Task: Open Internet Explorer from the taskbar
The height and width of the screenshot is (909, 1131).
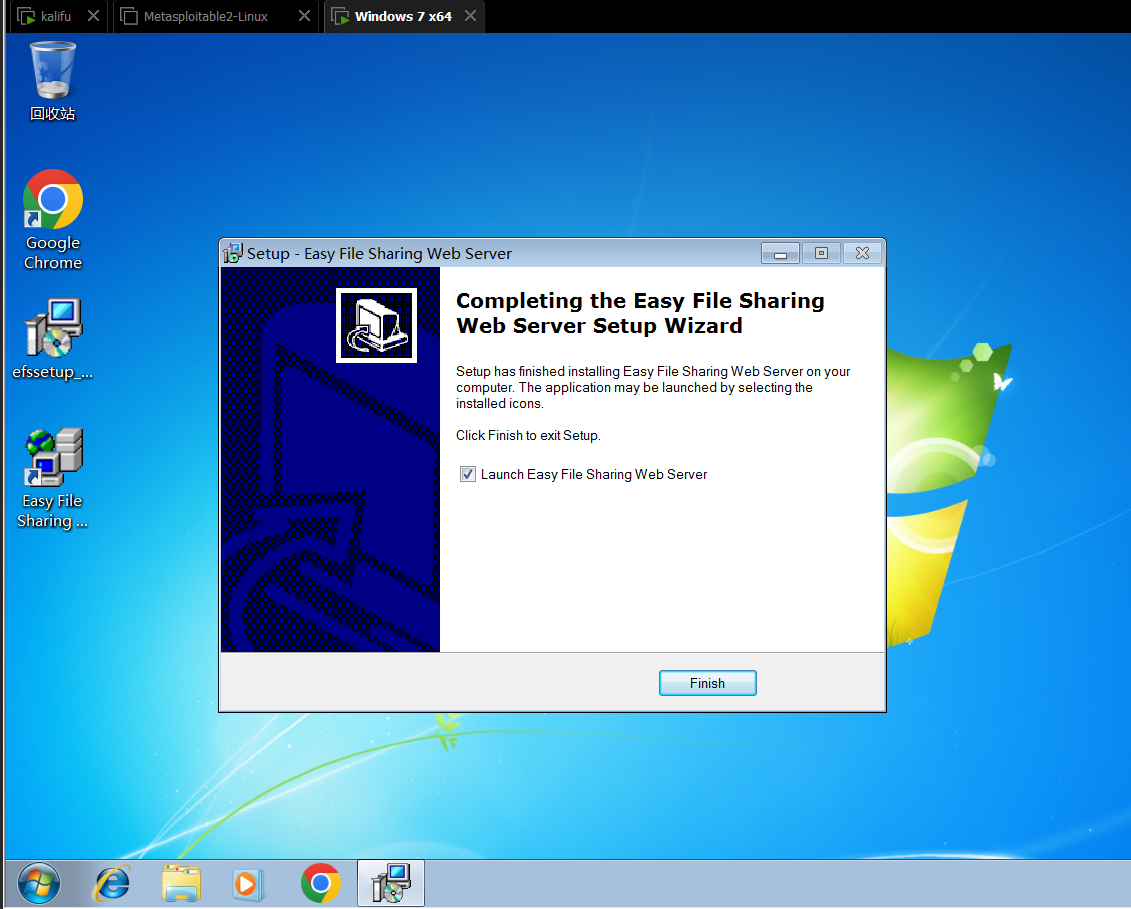Action: click(x=111, y=883)
